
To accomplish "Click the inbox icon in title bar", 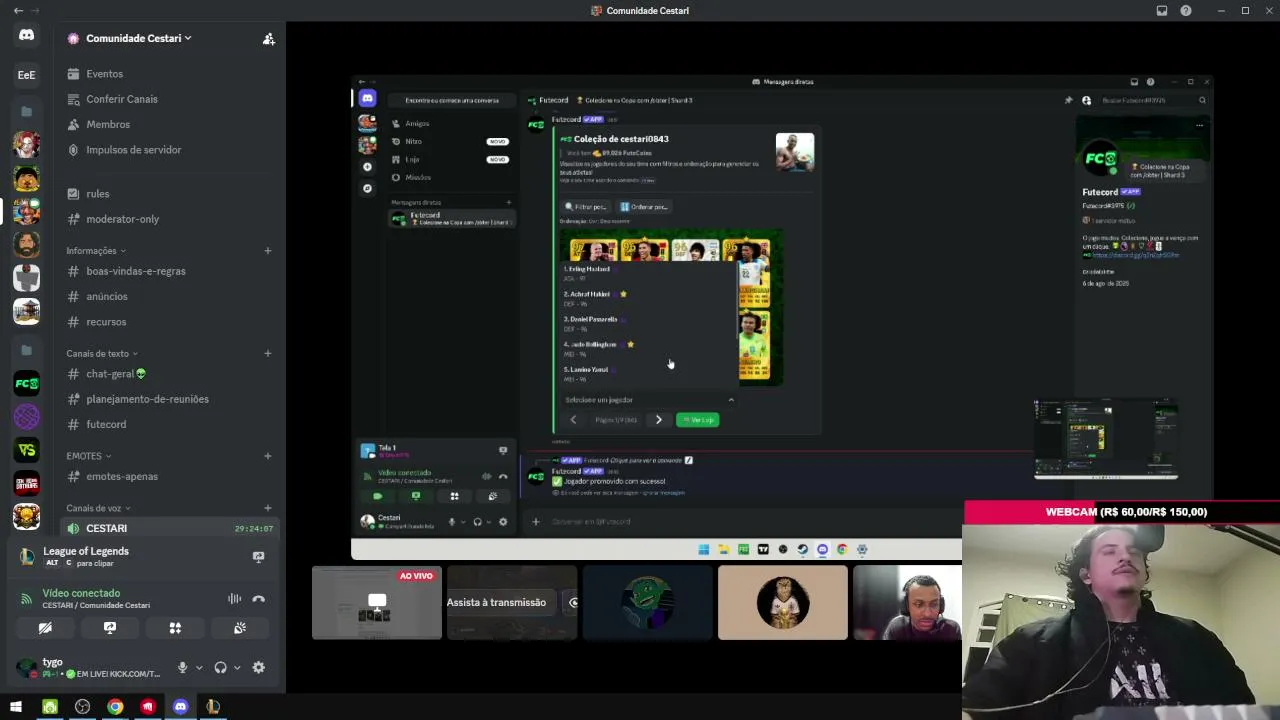I will coord(1162,11).
